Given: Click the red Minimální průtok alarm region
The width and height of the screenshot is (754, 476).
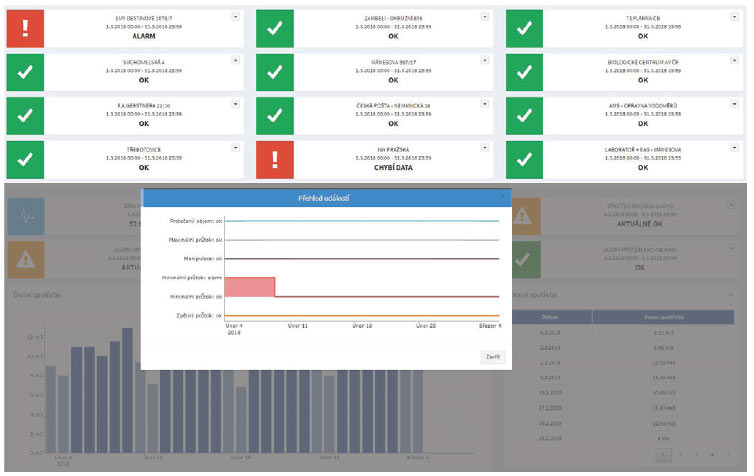Looking at the screenshot, I should coord(249,287).
